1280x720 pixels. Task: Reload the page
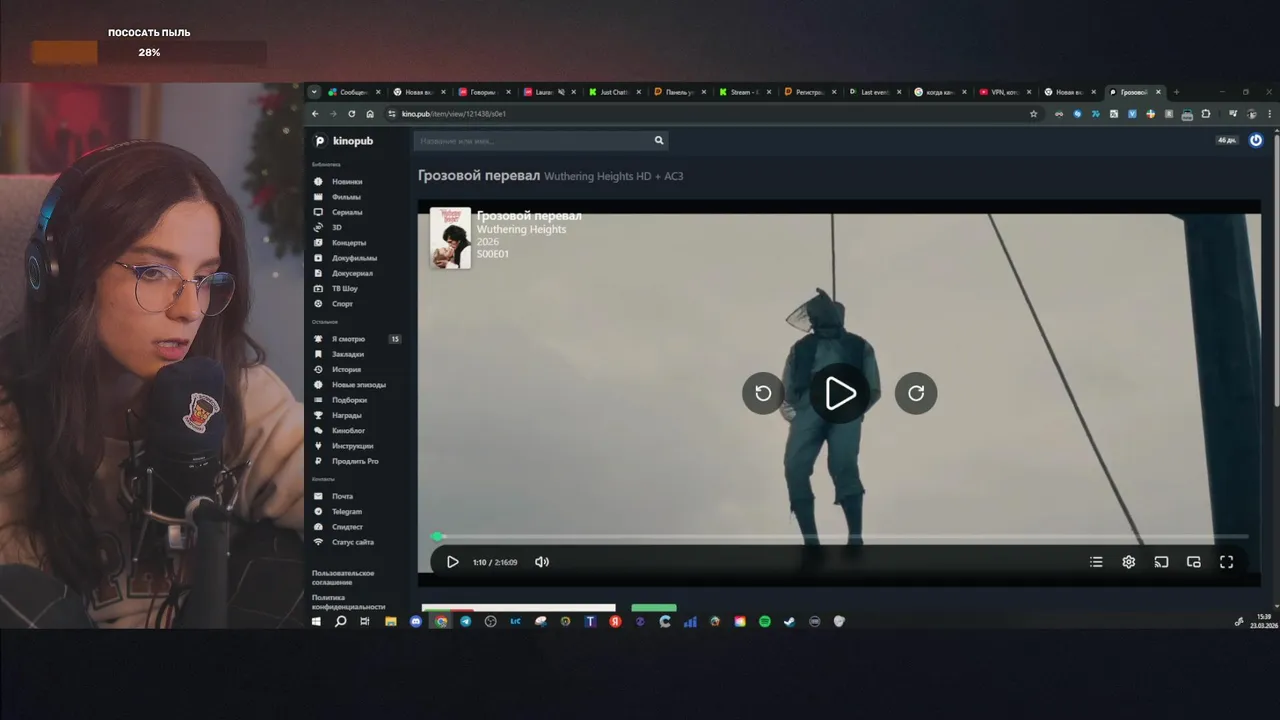(352, 114)
